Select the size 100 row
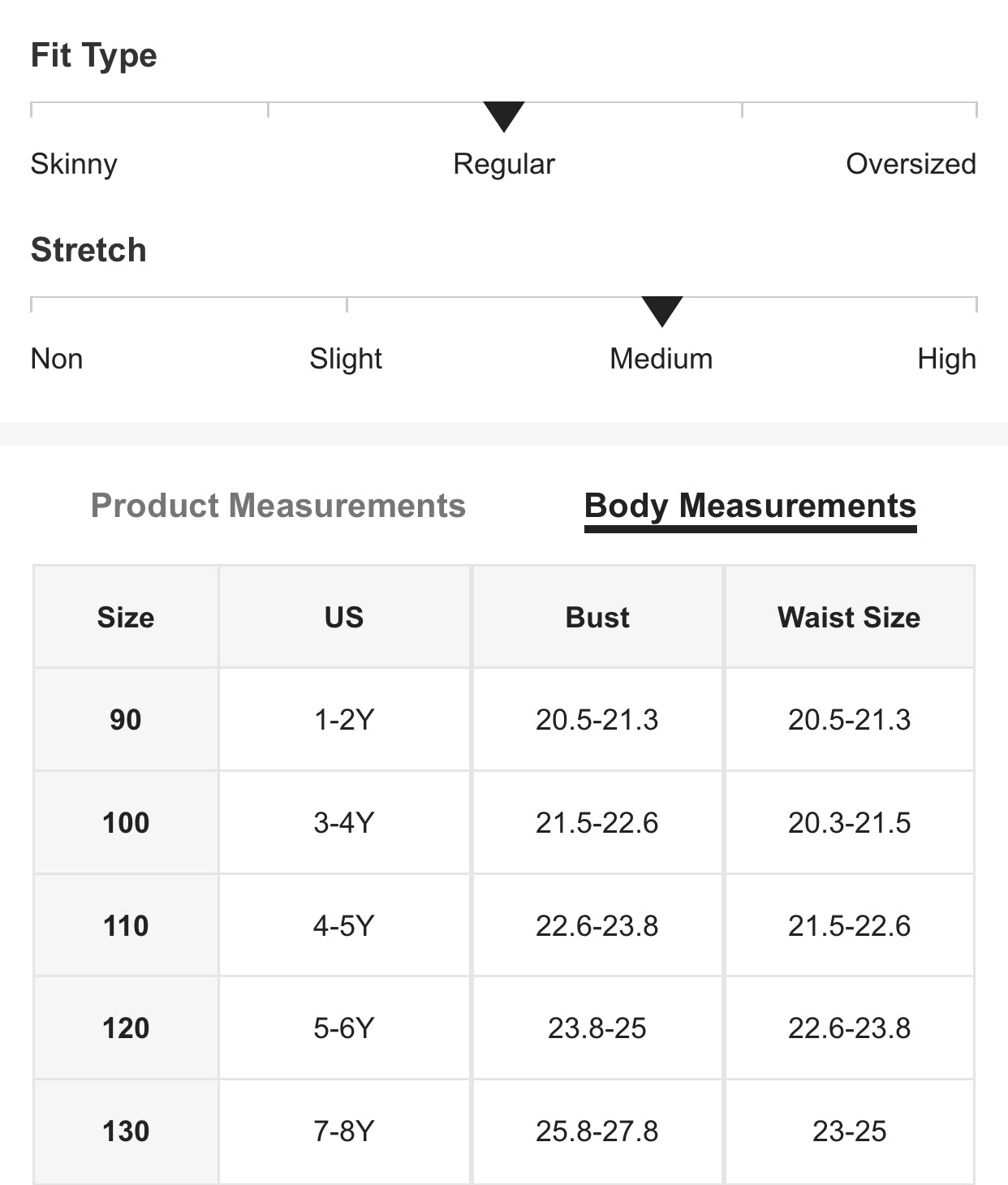 pos(126,823)
